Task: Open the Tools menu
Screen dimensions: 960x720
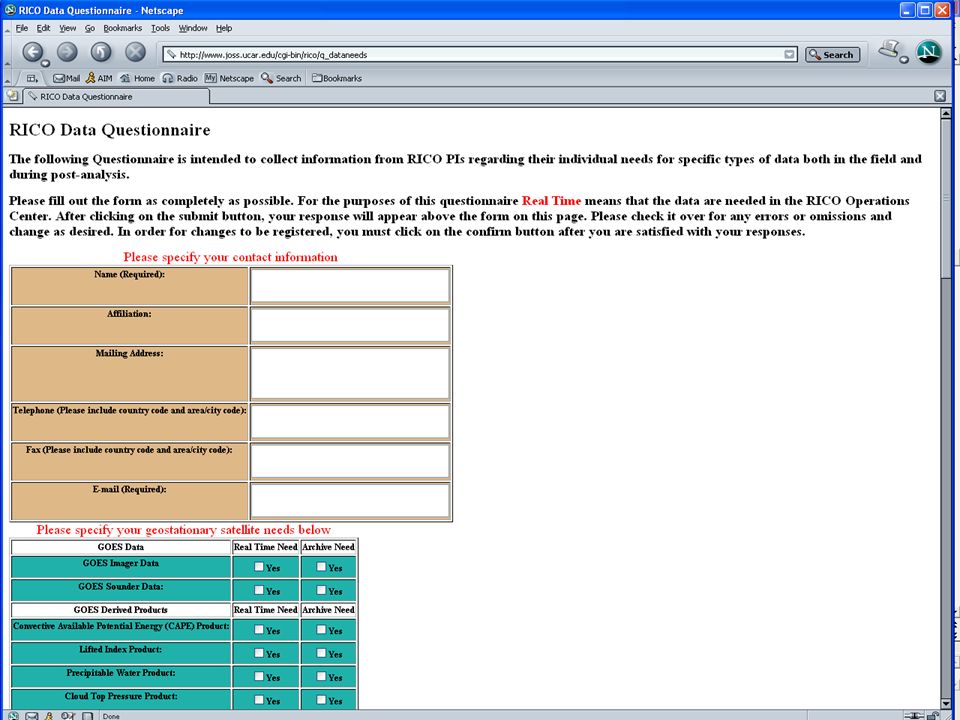Action: [160, 28]
